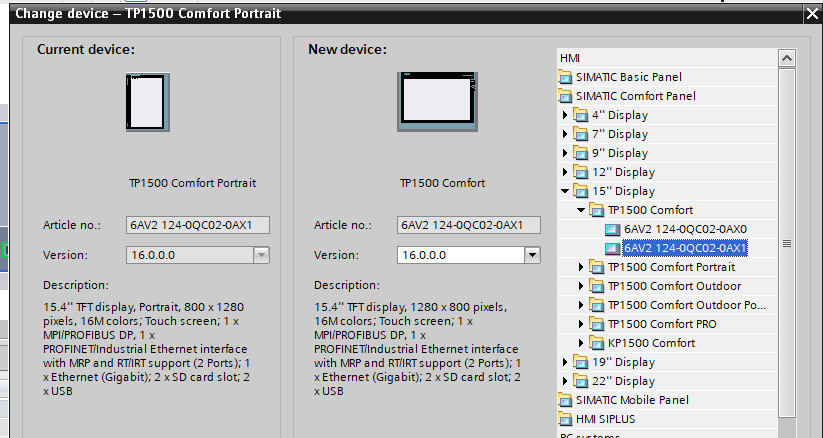The height and width of the screenshot is (438, 823).
Task: Click the 7'' Display folder icon
Action: [x=581, y=134]
